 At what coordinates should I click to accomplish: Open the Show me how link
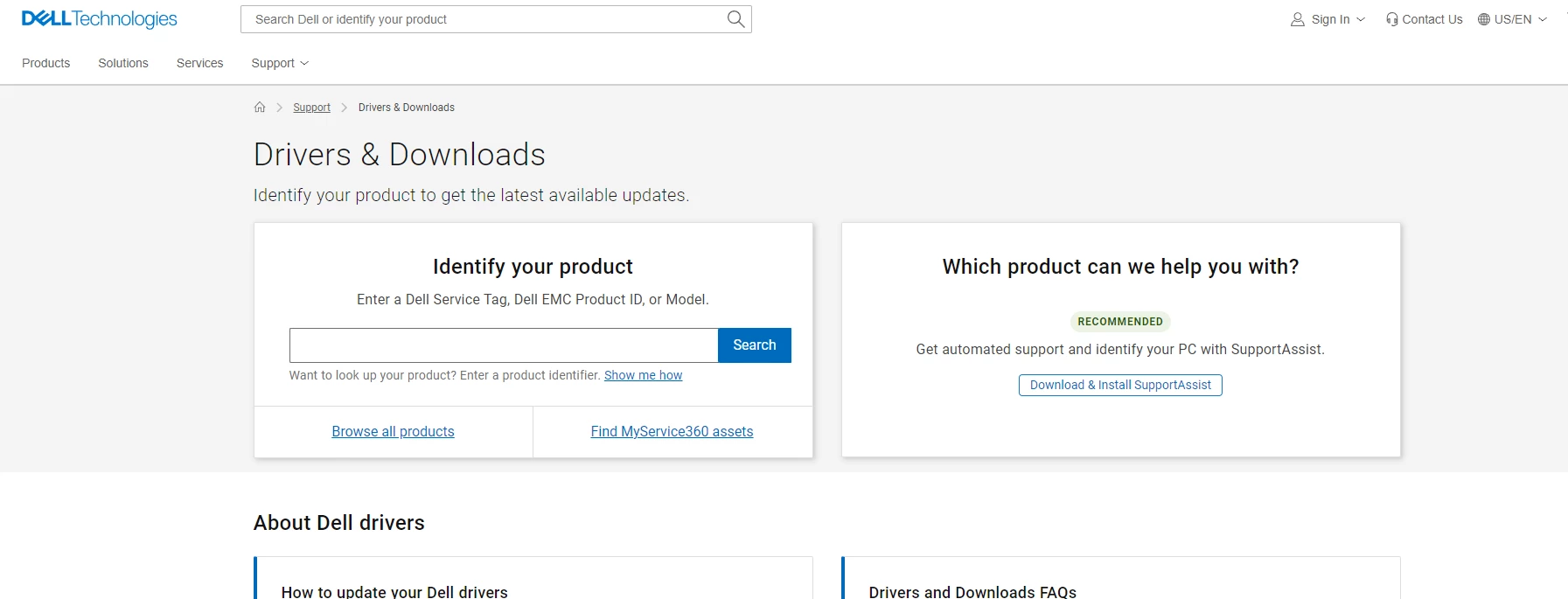643,375
